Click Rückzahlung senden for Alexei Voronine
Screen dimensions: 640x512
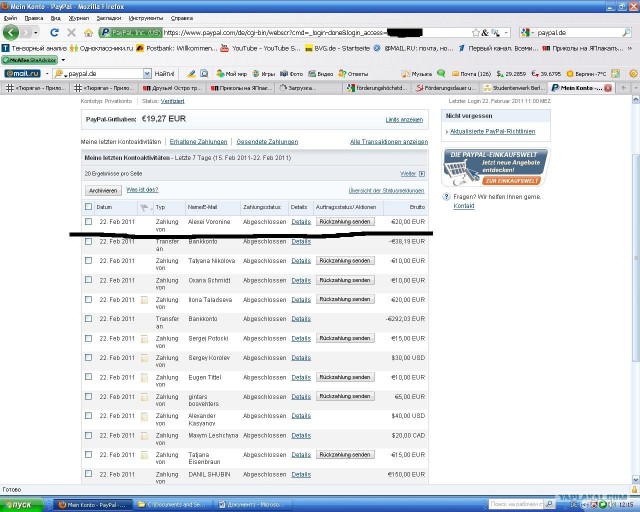pos(345,222)
